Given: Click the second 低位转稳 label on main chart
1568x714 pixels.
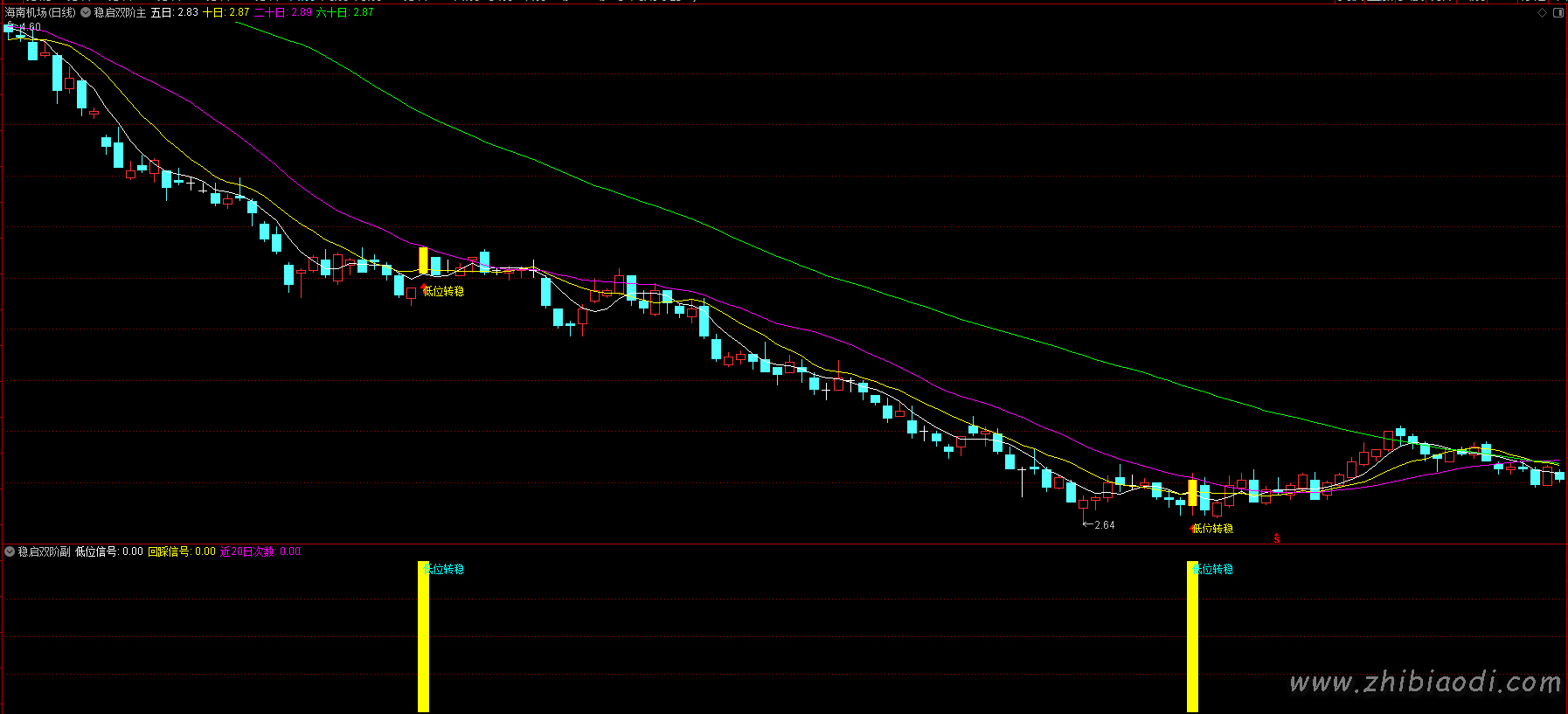Looking at the screenshot, I should 1213,529.
